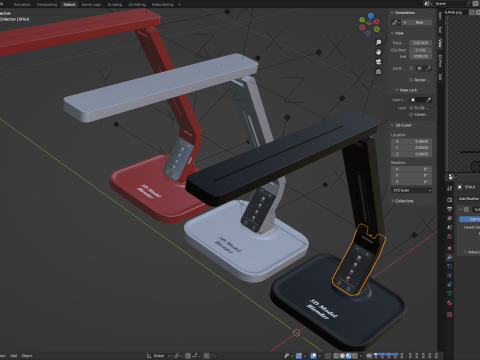This screenshot has width=480, height=360.
Task: Open the Particles properties tab icon
Action: pyautogui.click(x=449, y=266)
